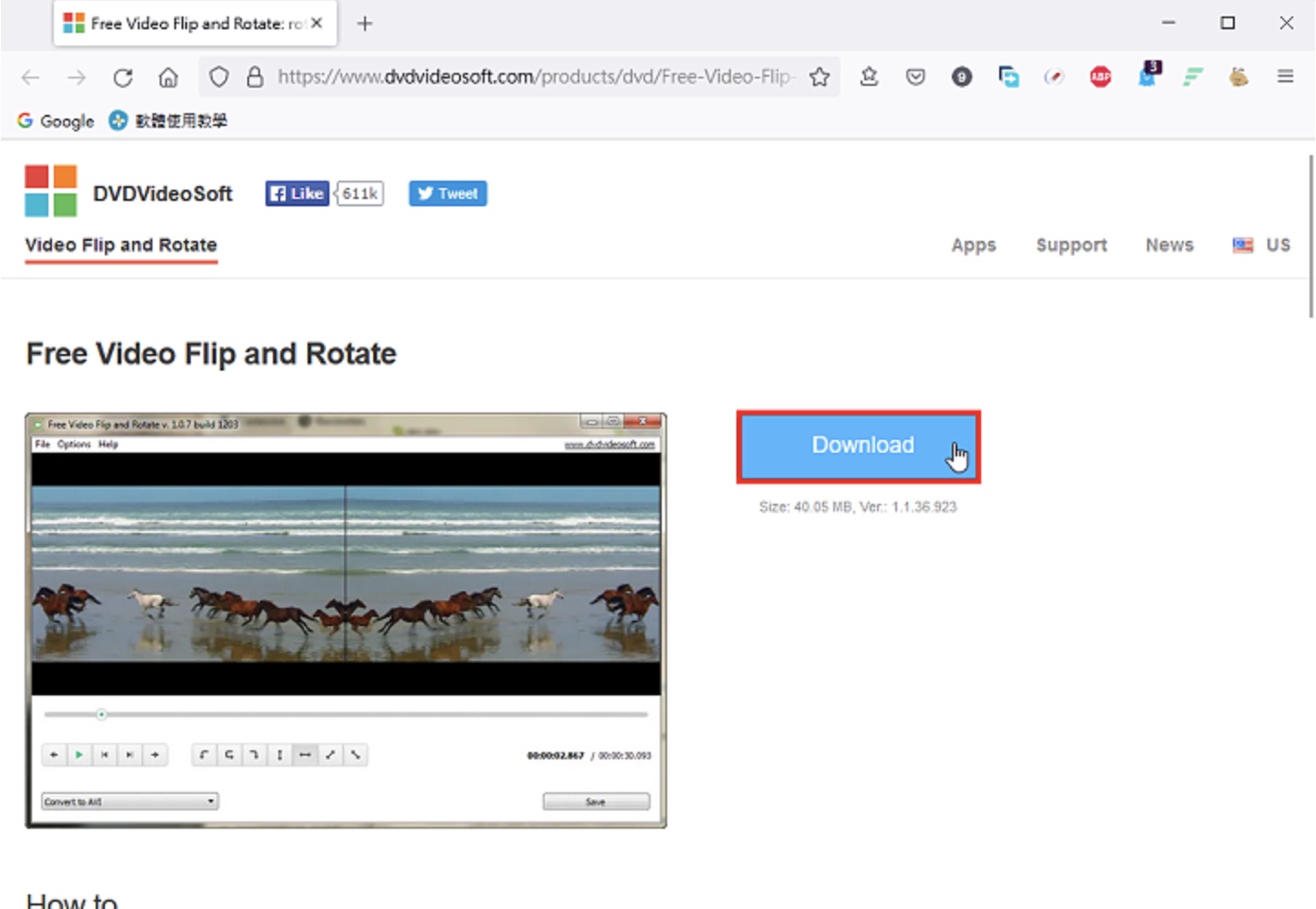This screenshot has width=1316, height=909.
Task: Expand the US language selector
Action: (x=1262, y=246)
